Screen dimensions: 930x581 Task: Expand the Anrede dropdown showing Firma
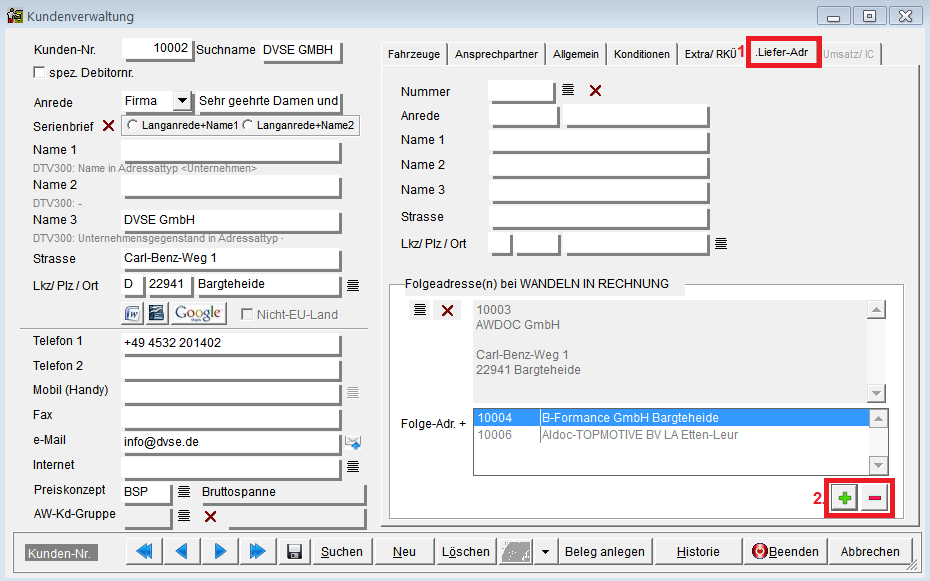[183, 101]
